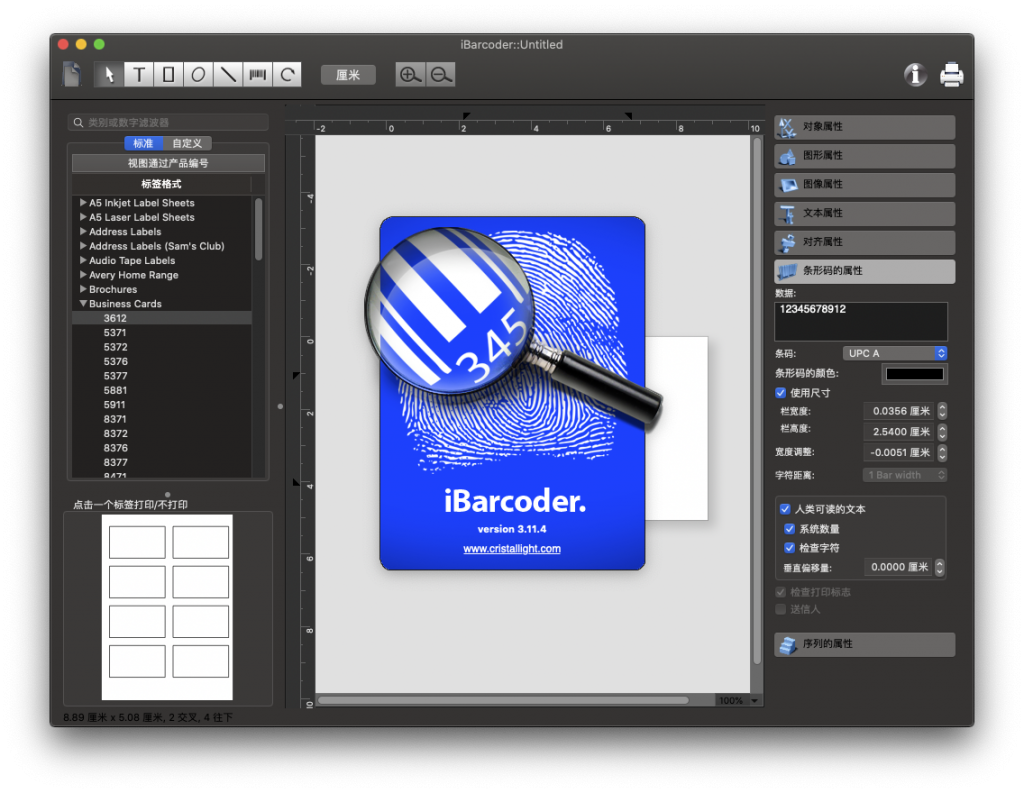Viewport: 1024px width, 793px height.
Task: Open the 文本属性 section
Action: tap(865, 214)
